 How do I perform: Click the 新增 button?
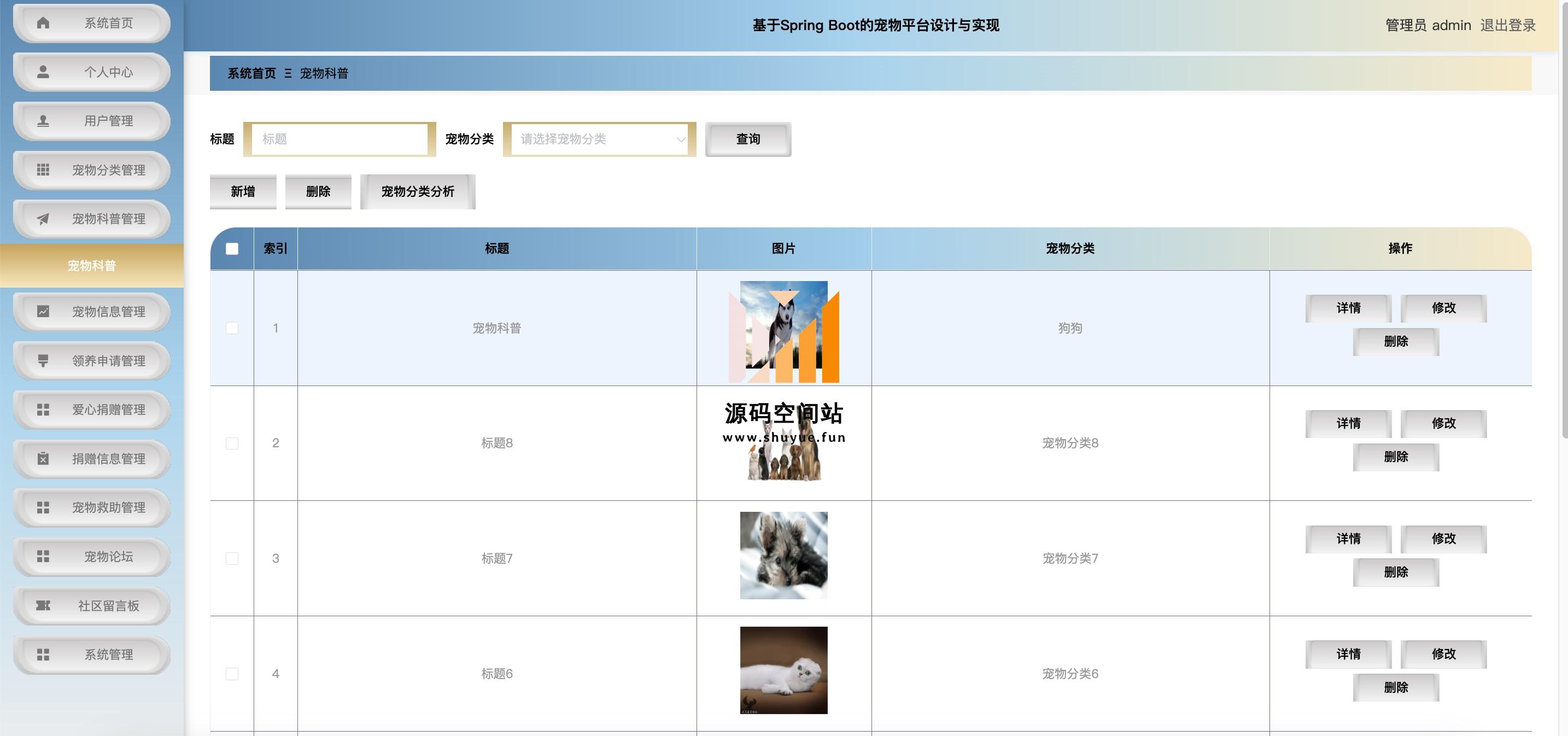(x=243, y=192)
